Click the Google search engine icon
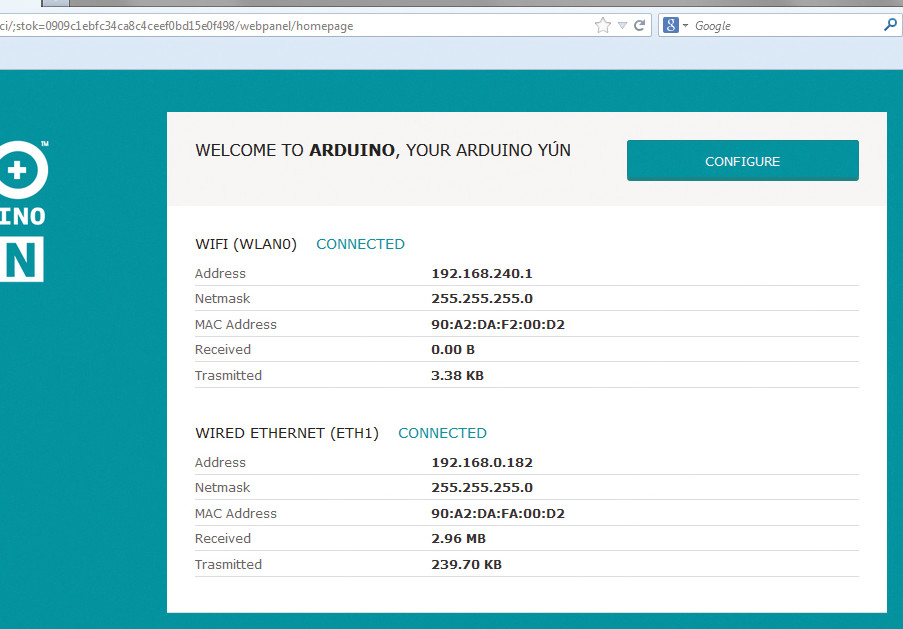 [x=670, y=25]
